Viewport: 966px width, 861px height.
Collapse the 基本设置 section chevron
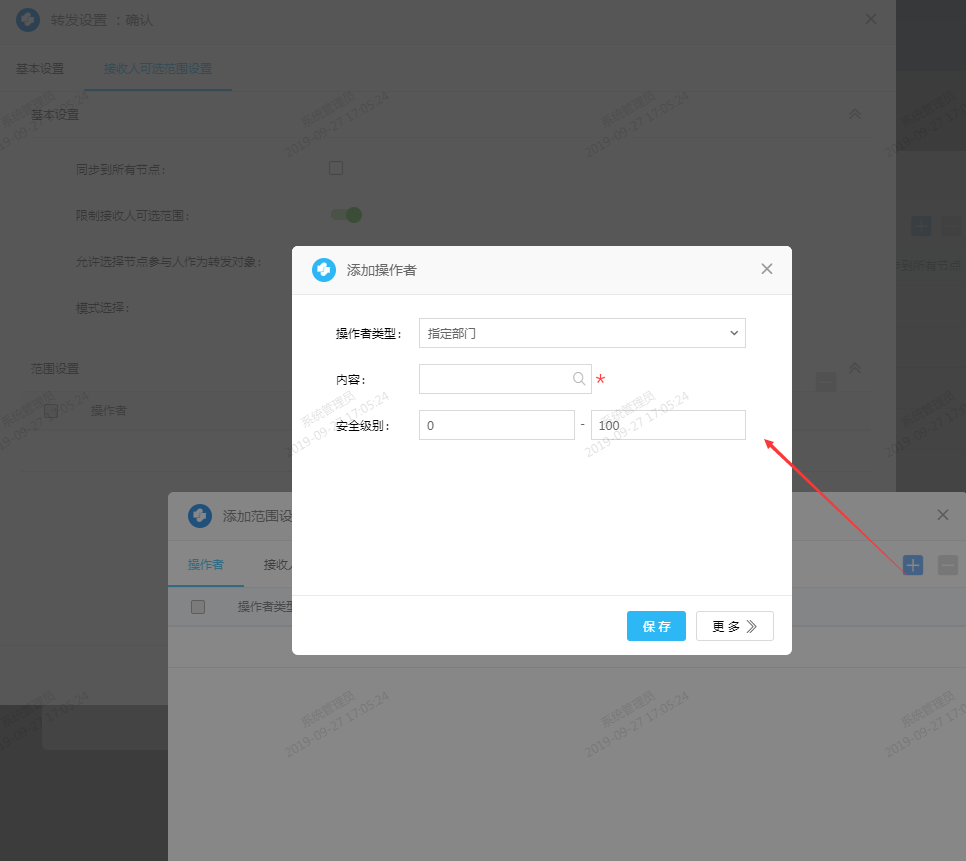point(855,114)
